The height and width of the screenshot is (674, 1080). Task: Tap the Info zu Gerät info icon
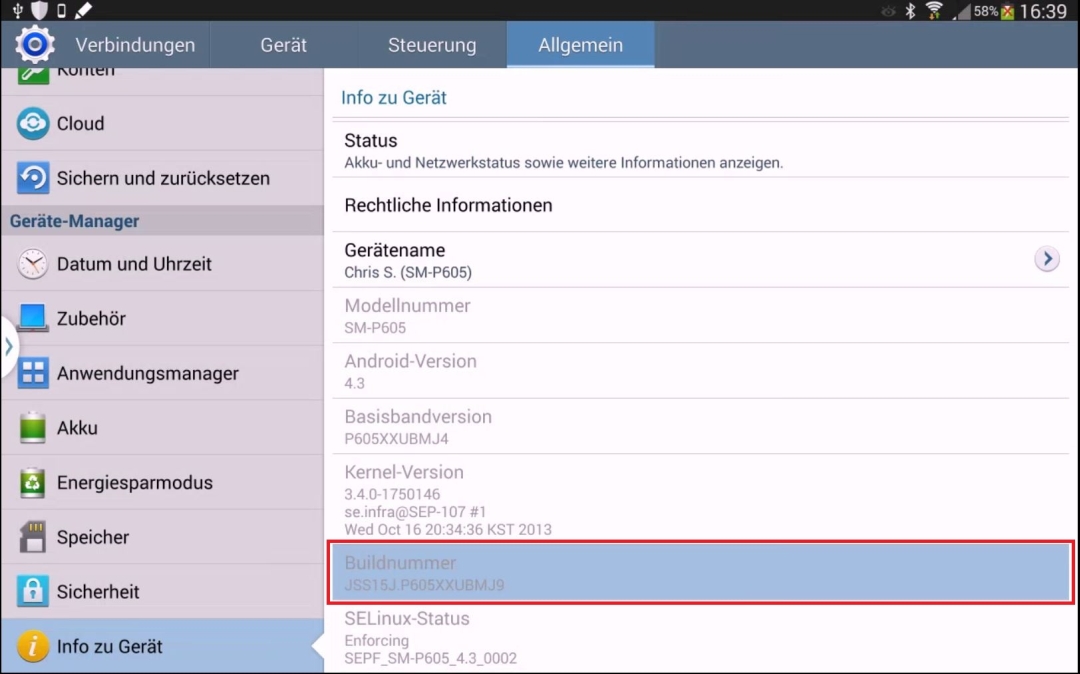[x=32, y=646]
